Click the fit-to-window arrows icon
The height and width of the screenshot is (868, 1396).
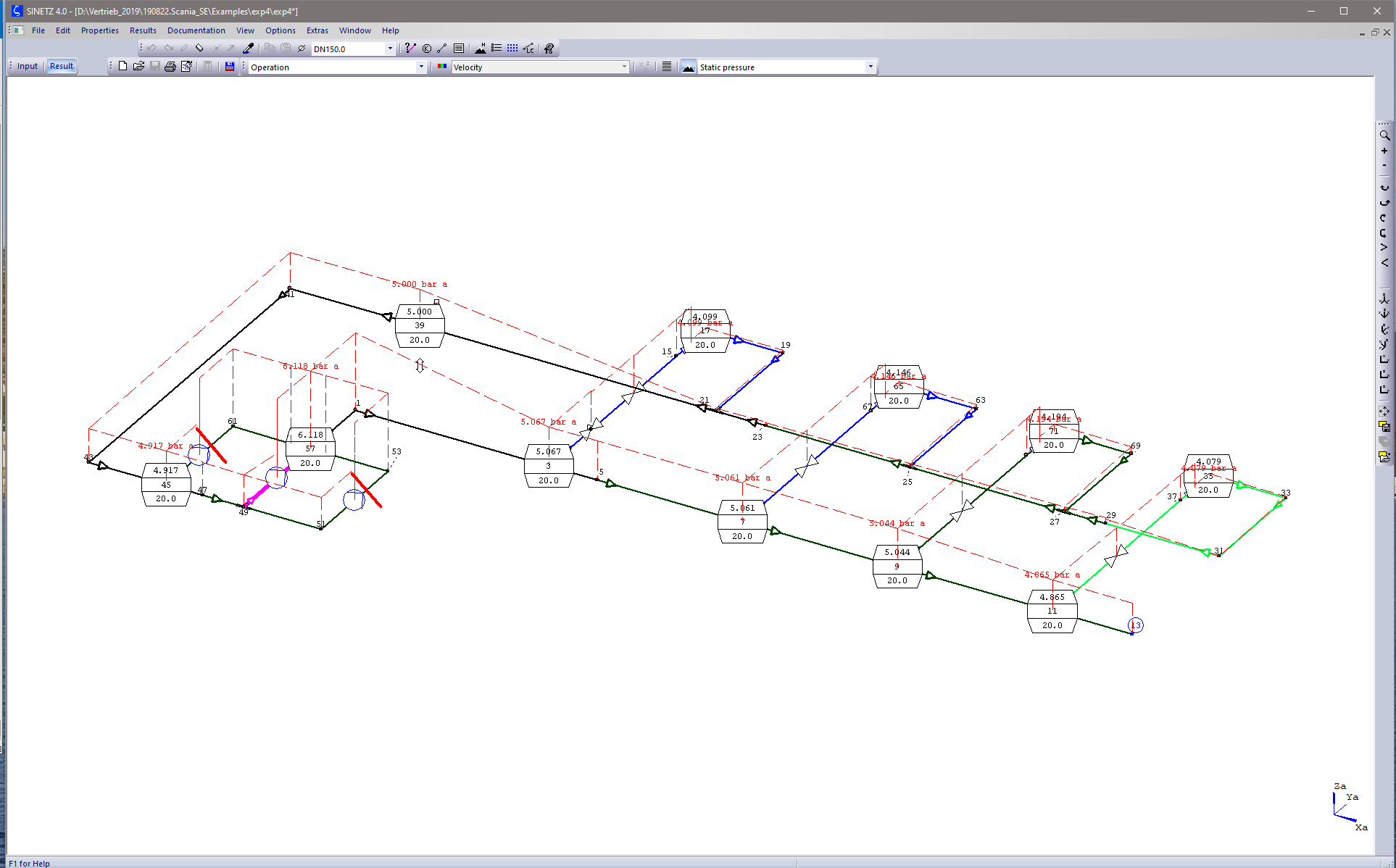tap(1384, 411)
